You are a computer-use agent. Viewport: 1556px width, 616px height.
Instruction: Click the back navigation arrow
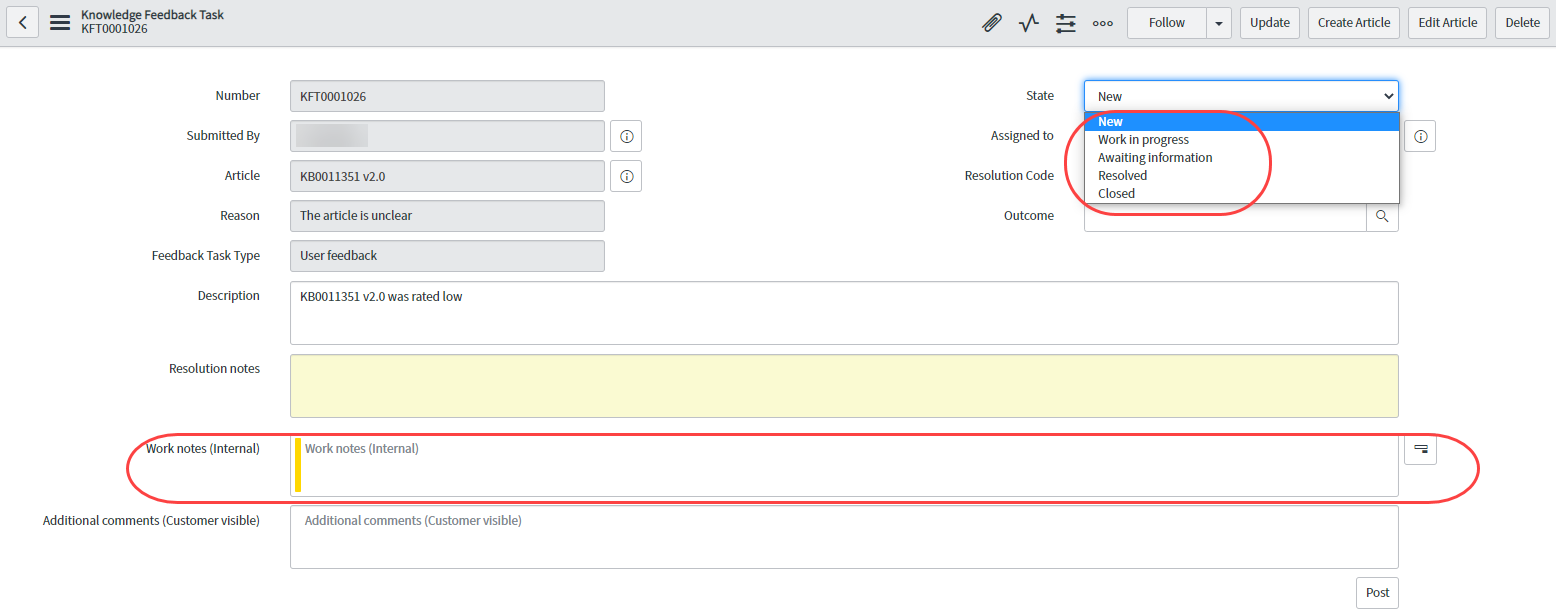pos(22,22)
